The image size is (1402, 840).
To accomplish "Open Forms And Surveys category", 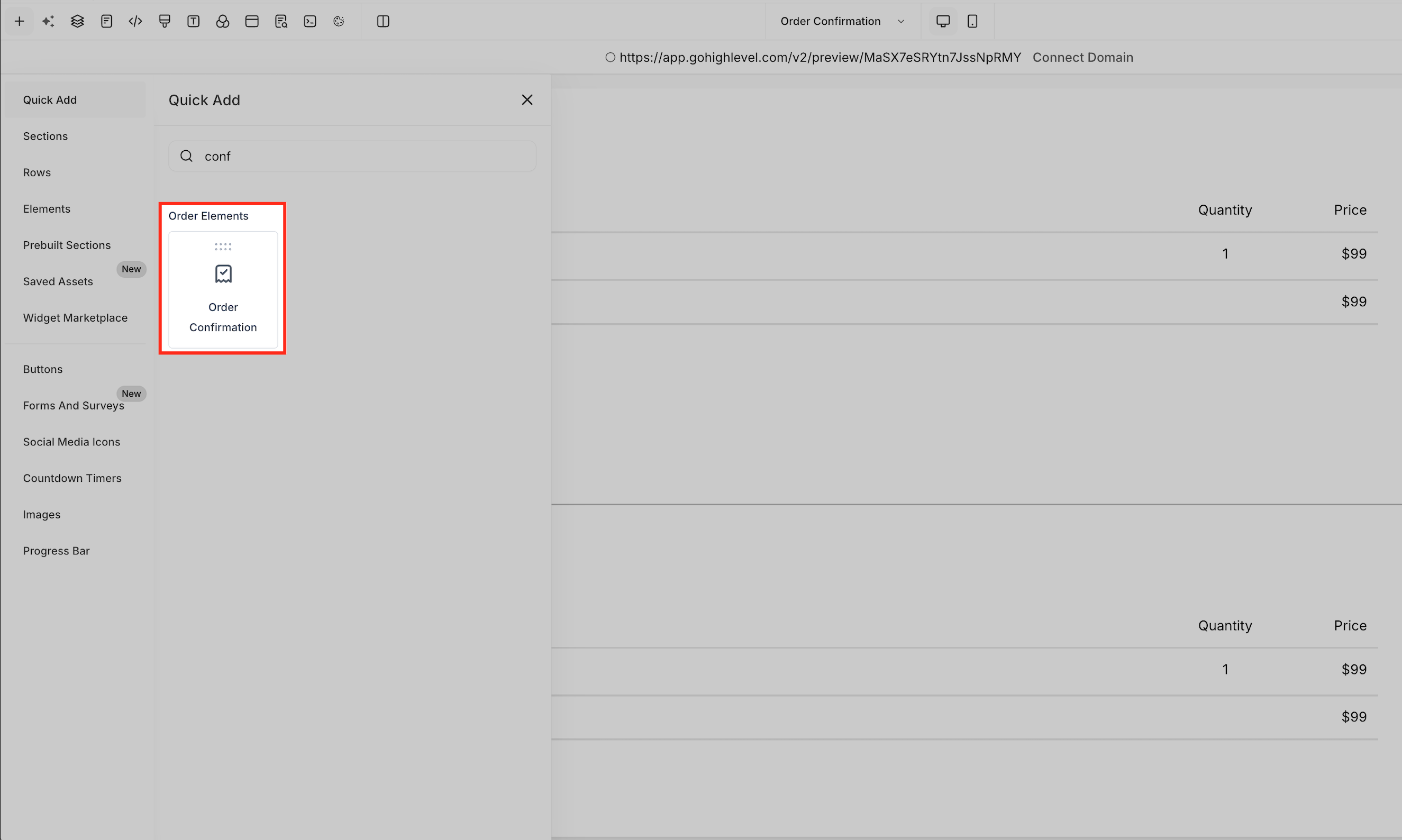I will coord(74,406).
